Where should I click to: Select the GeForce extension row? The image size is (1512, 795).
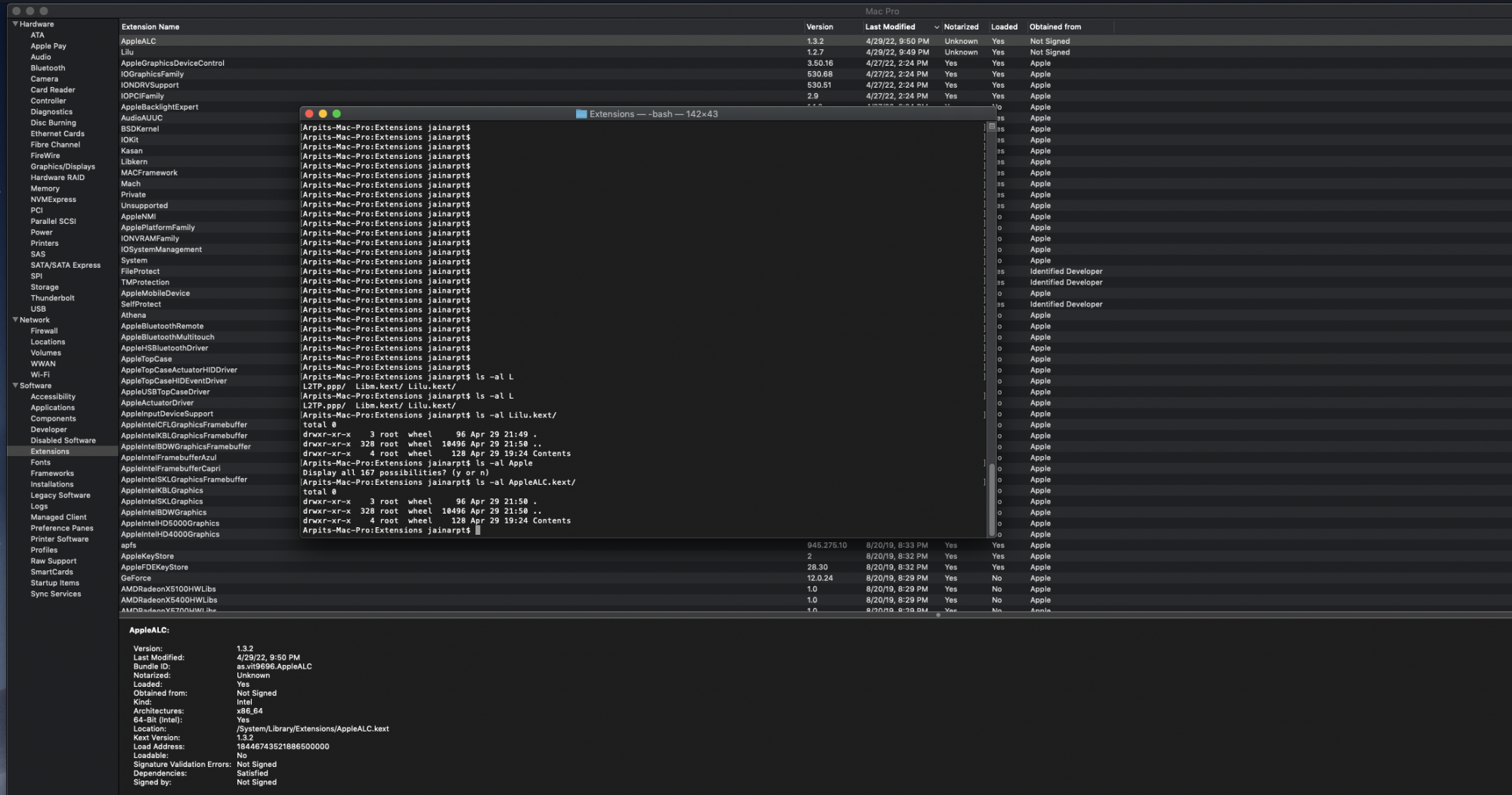[x=815, y=579]
